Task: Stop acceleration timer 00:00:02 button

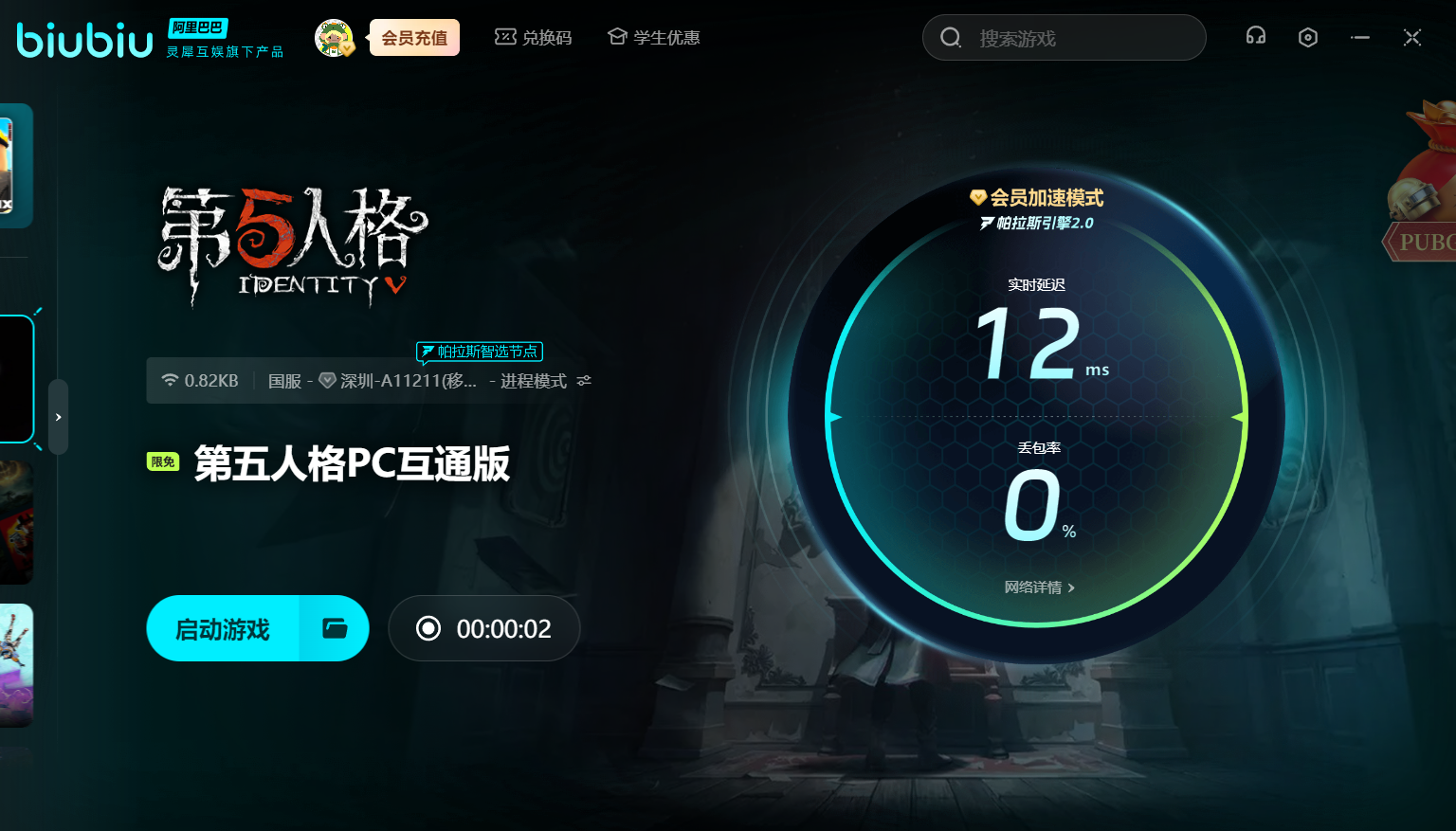Action: pyautogui.click(x=483, y=628)
